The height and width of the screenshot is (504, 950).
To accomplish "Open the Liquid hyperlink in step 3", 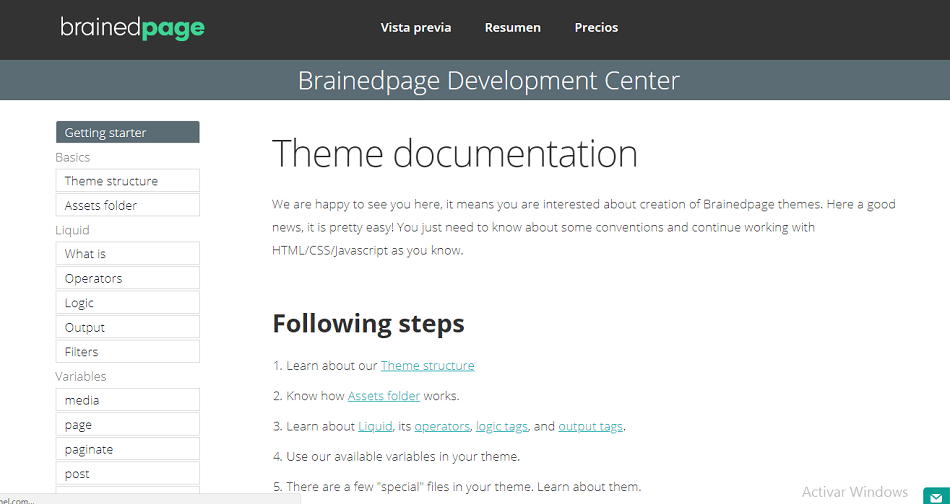I will (375, 426).
